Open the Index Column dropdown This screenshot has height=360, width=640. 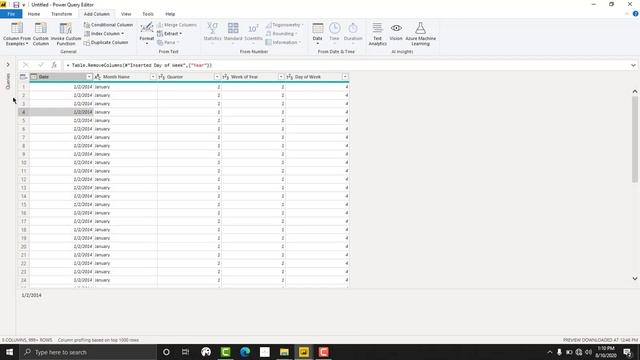[x=104, y=33]
